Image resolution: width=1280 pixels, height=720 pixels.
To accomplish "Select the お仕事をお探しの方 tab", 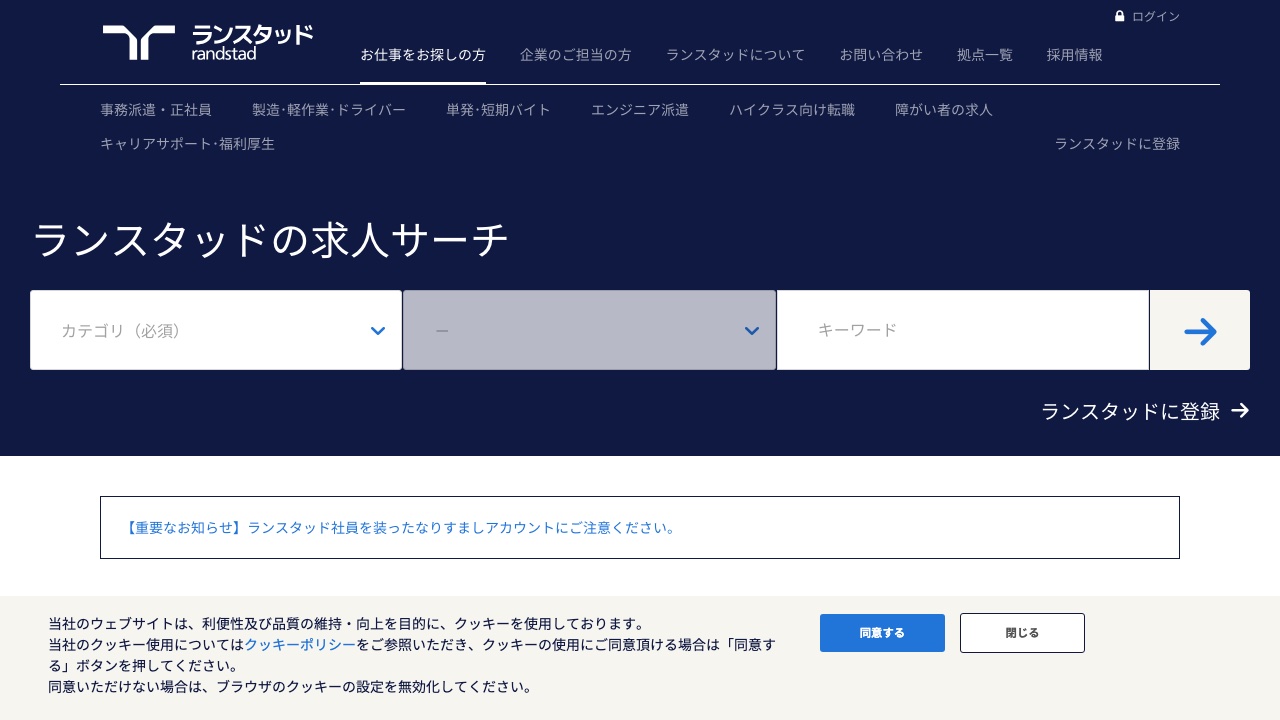I will coord(423,55).
